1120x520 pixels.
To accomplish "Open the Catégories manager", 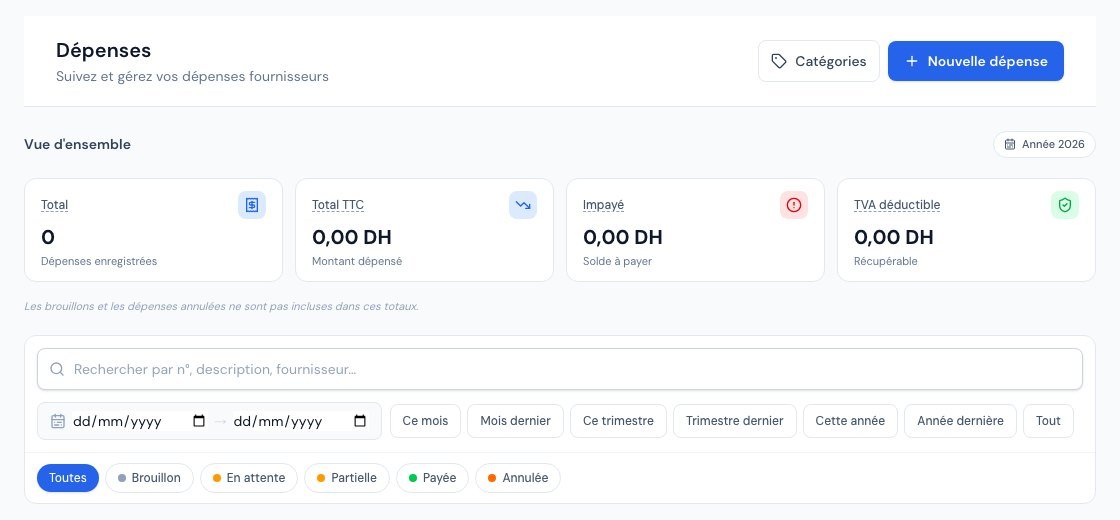I will (x=819, y=61).
